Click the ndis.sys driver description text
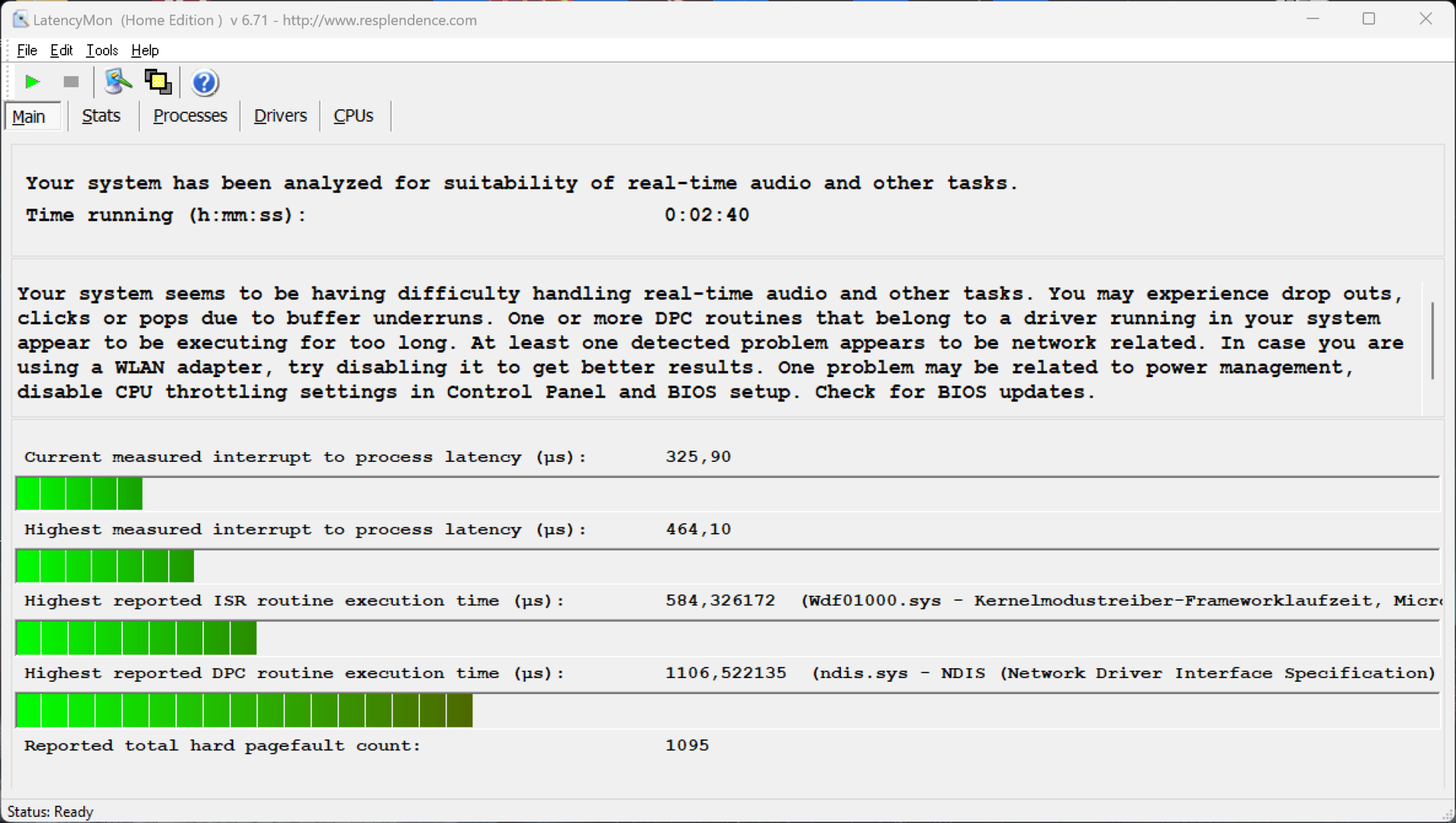The height and width of the screenshot is (823, 1456). click(x=1123, y=673)
